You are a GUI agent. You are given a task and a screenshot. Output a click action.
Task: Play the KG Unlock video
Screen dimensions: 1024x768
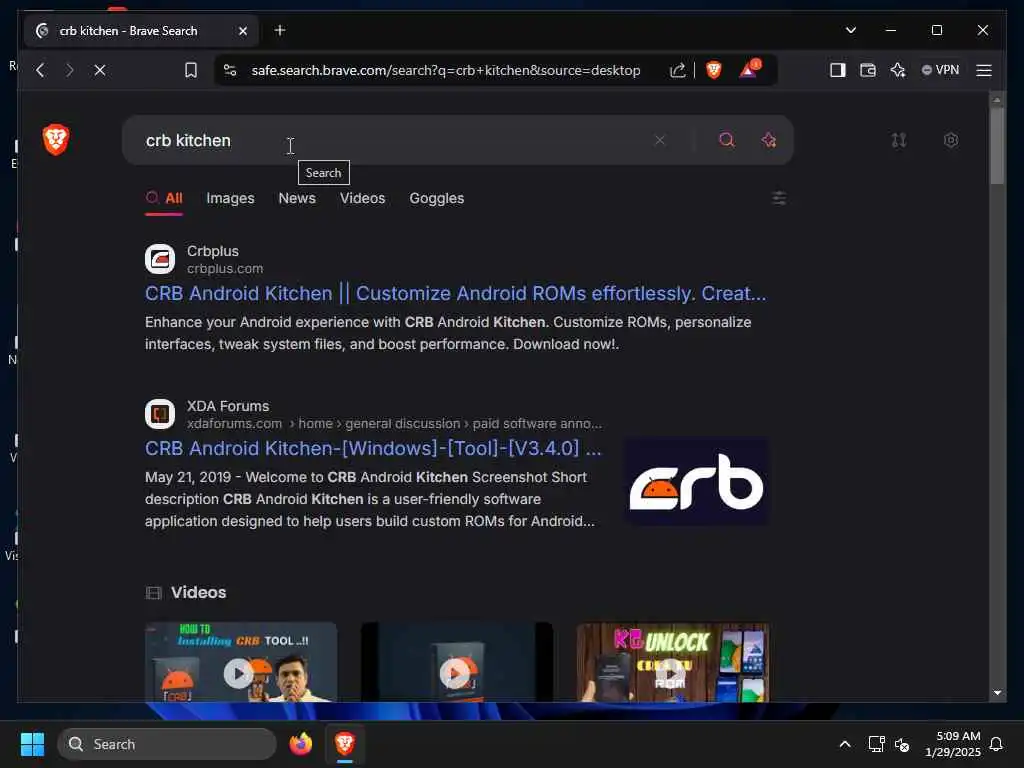click(x=673, y=662)
